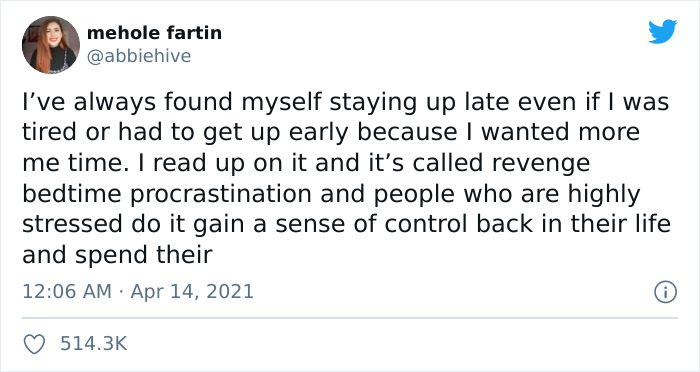
Task: Select the Apr 14, 2021 date
Action: tap(192, 292)
